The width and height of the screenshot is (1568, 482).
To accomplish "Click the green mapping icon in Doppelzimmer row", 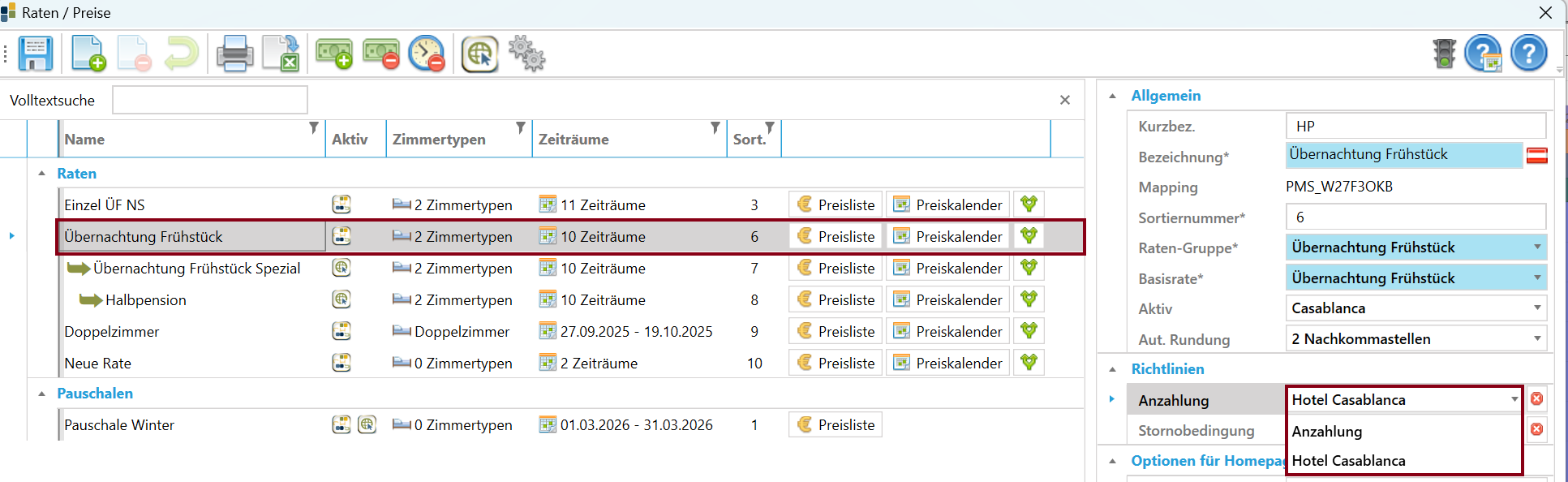I will (1029, 331).
